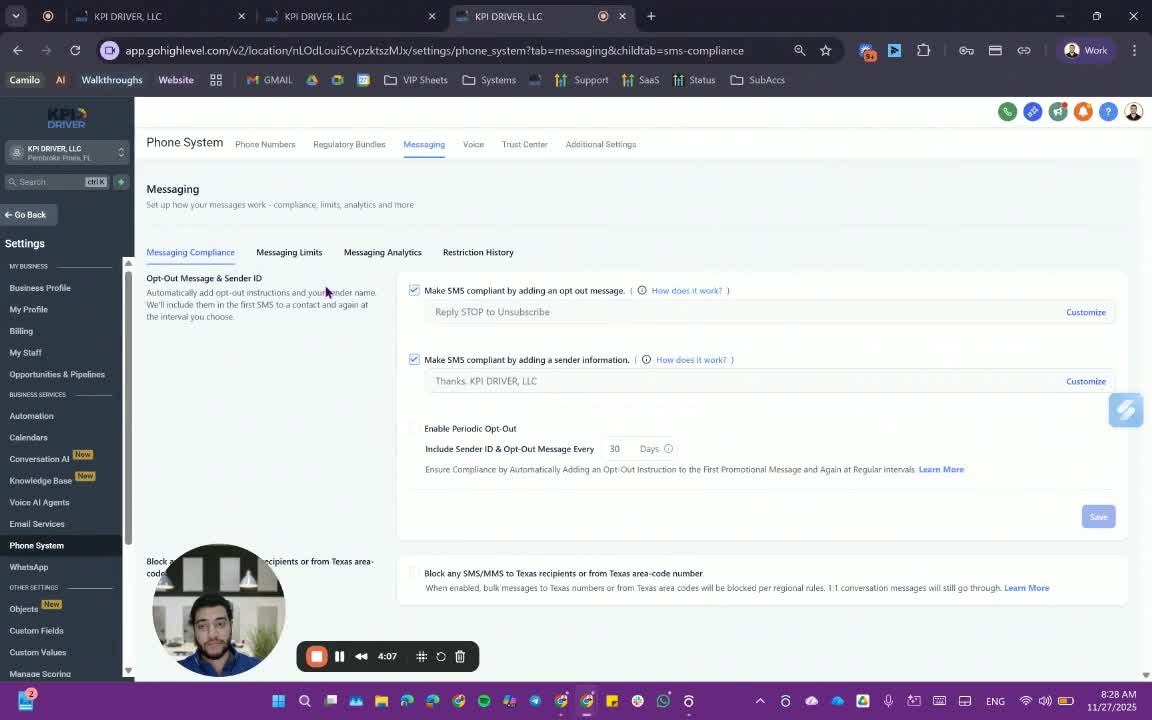
Task: Click the settings sidebar scrollbar
Action: click(x=128, y=408)
